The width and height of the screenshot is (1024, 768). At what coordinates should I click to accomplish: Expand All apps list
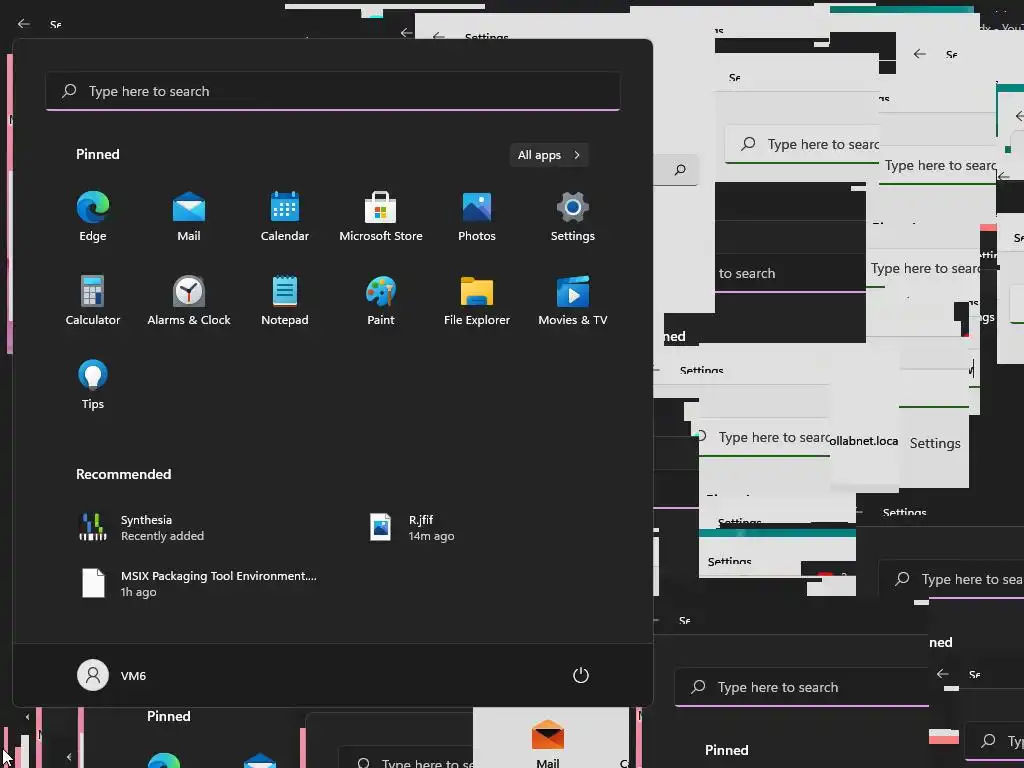coord(549,155)
